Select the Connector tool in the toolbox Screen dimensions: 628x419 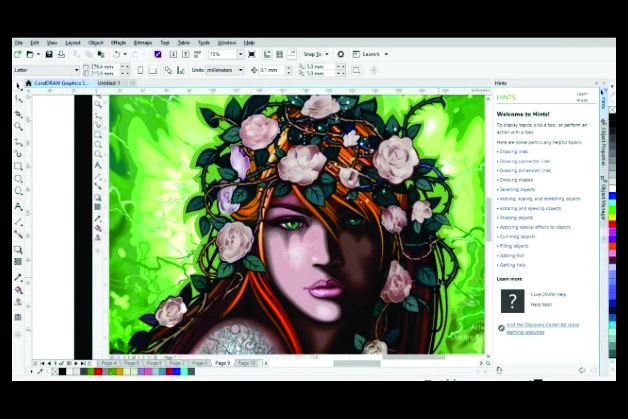tap(18, 234)
